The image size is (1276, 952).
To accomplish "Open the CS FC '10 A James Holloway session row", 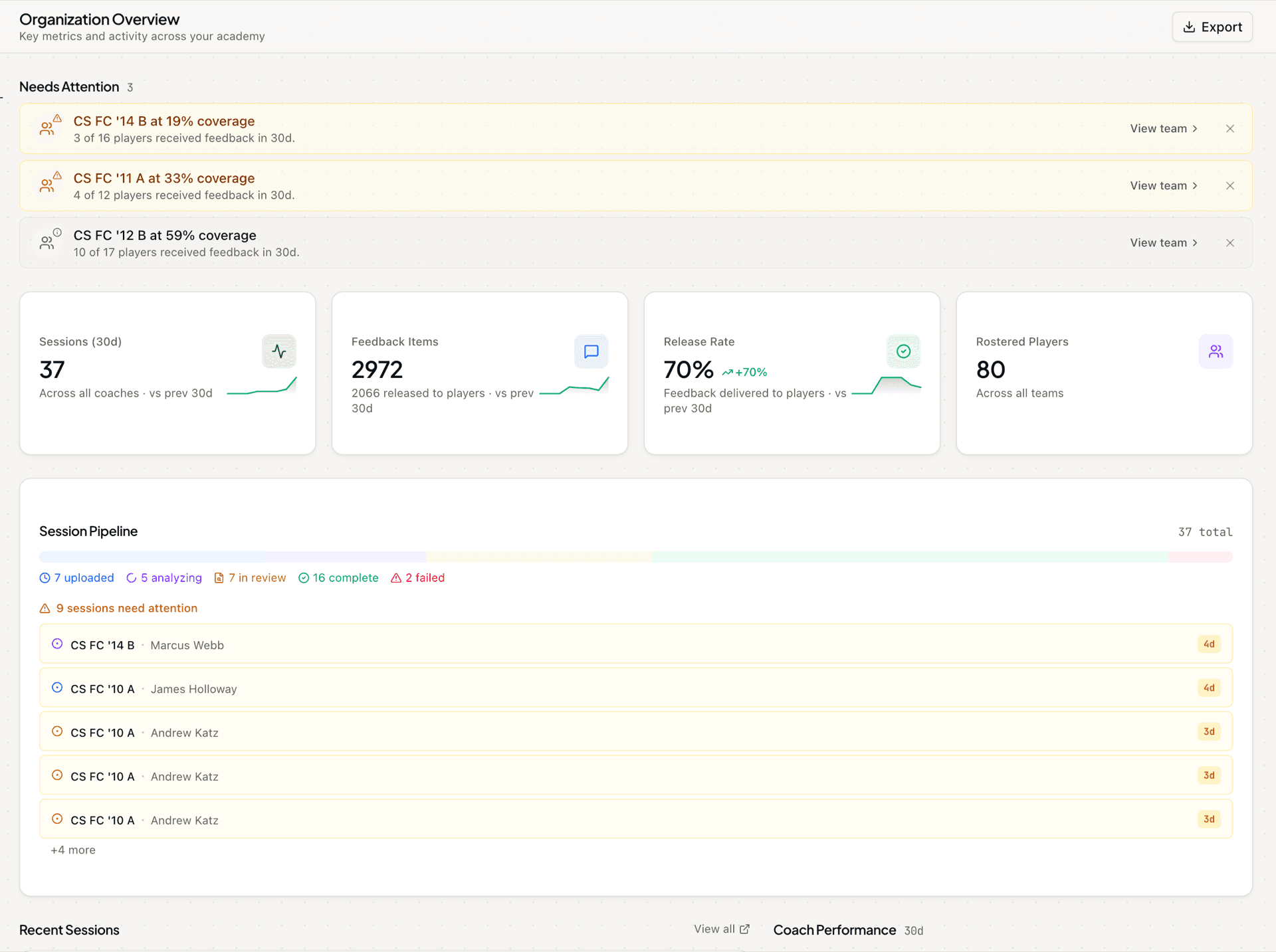I will pyautogui.click(x=636, y=688).
